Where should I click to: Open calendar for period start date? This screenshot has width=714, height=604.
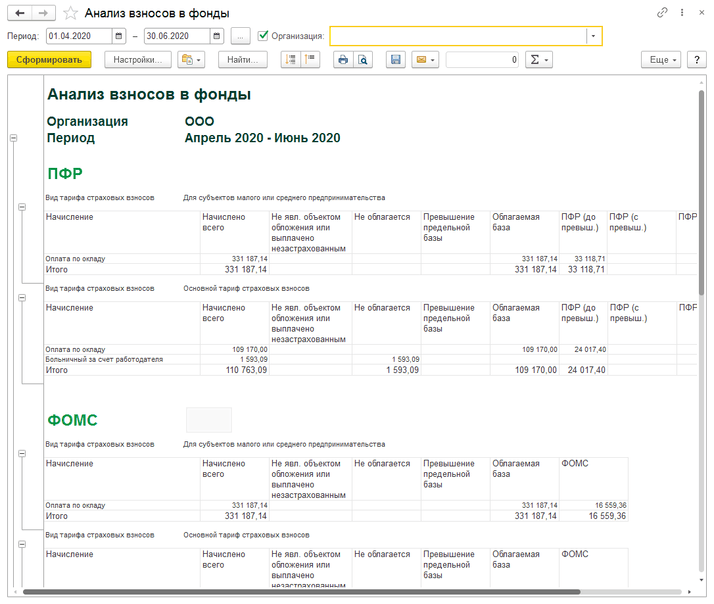(119, 36)
